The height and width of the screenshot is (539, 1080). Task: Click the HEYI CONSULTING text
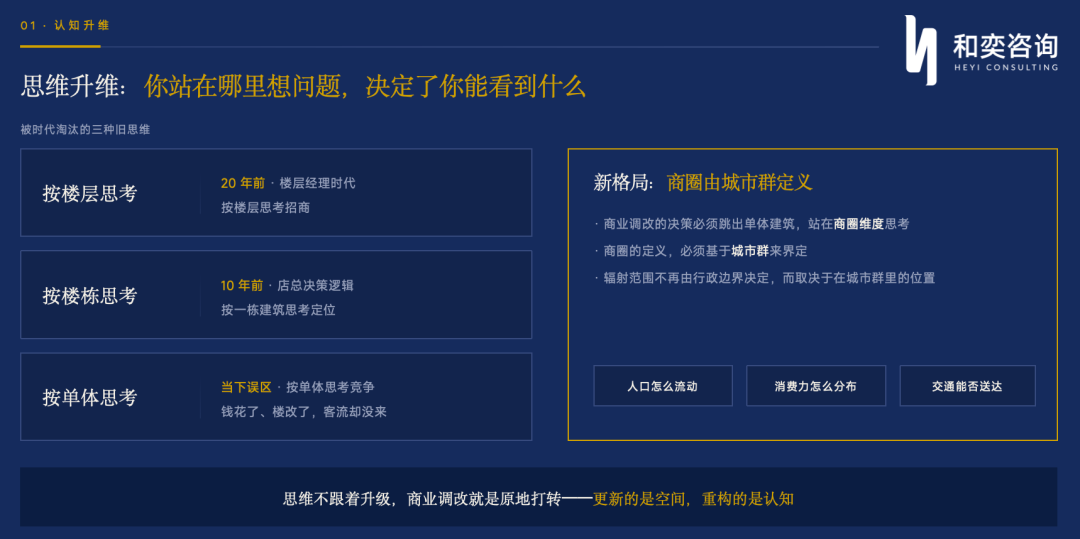click(1006, 67)
